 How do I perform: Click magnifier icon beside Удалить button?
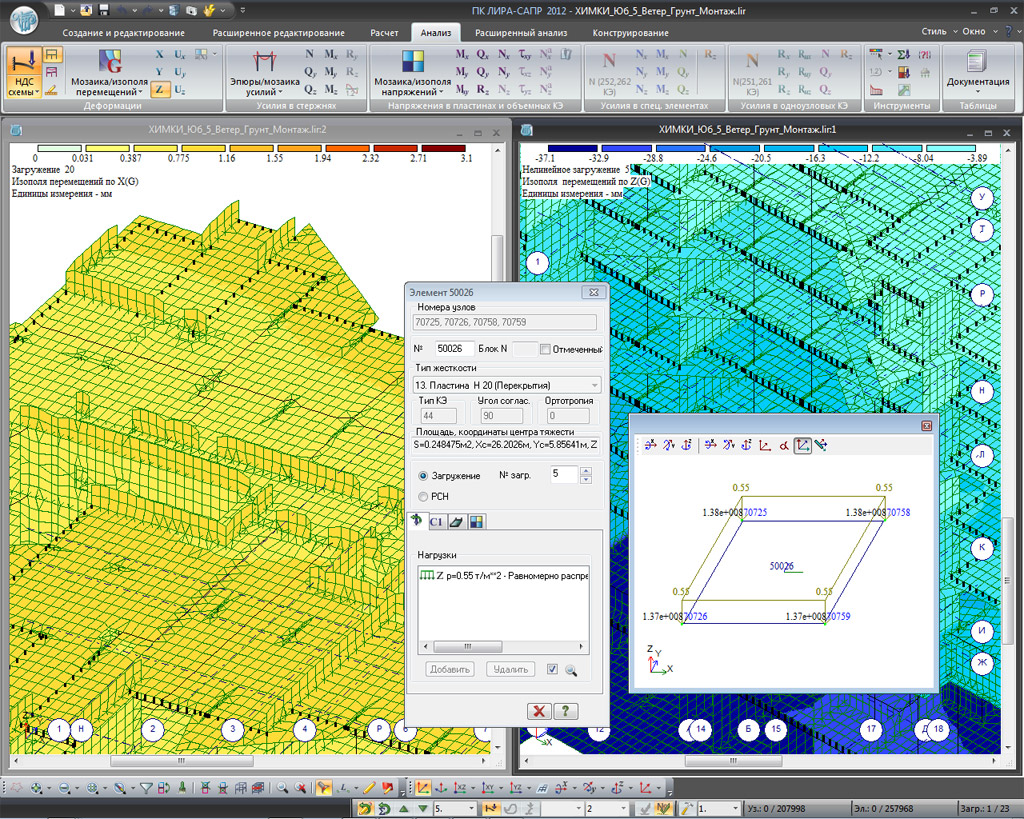pyautogui.click(x=572, y=670)
